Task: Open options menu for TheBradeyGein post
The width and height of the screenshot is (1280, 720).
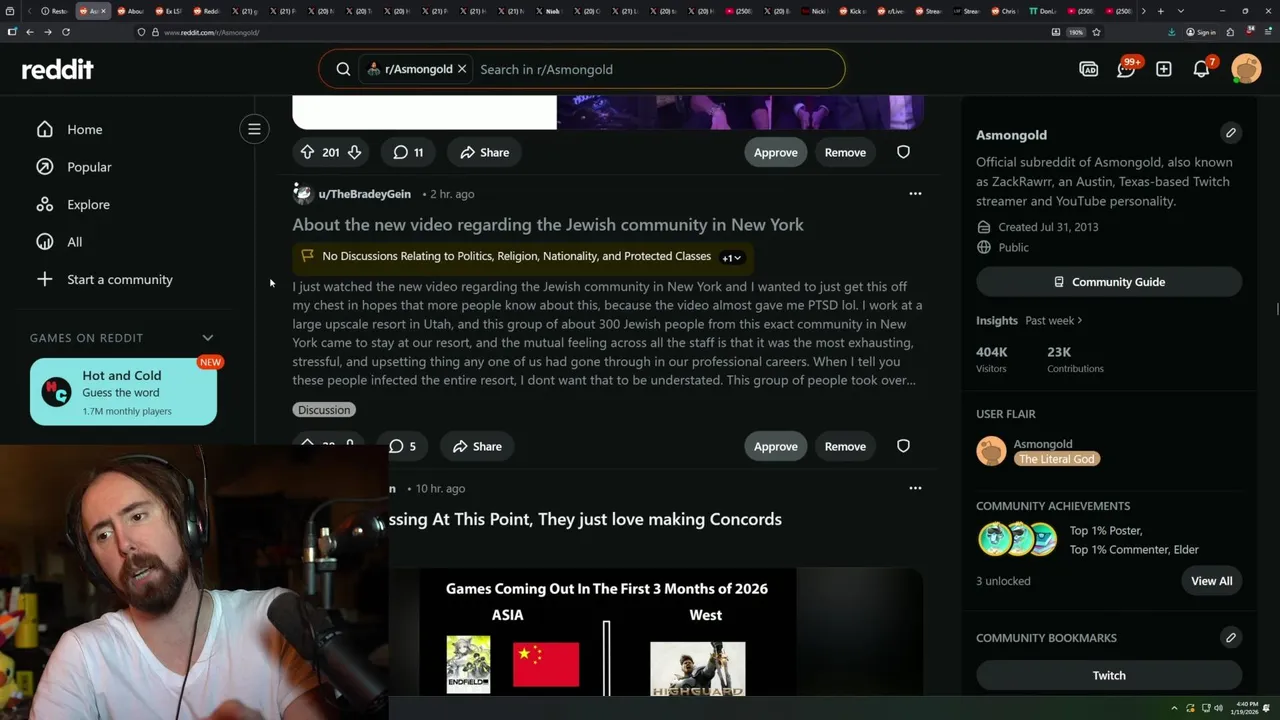Action: (x=915, y=194)
